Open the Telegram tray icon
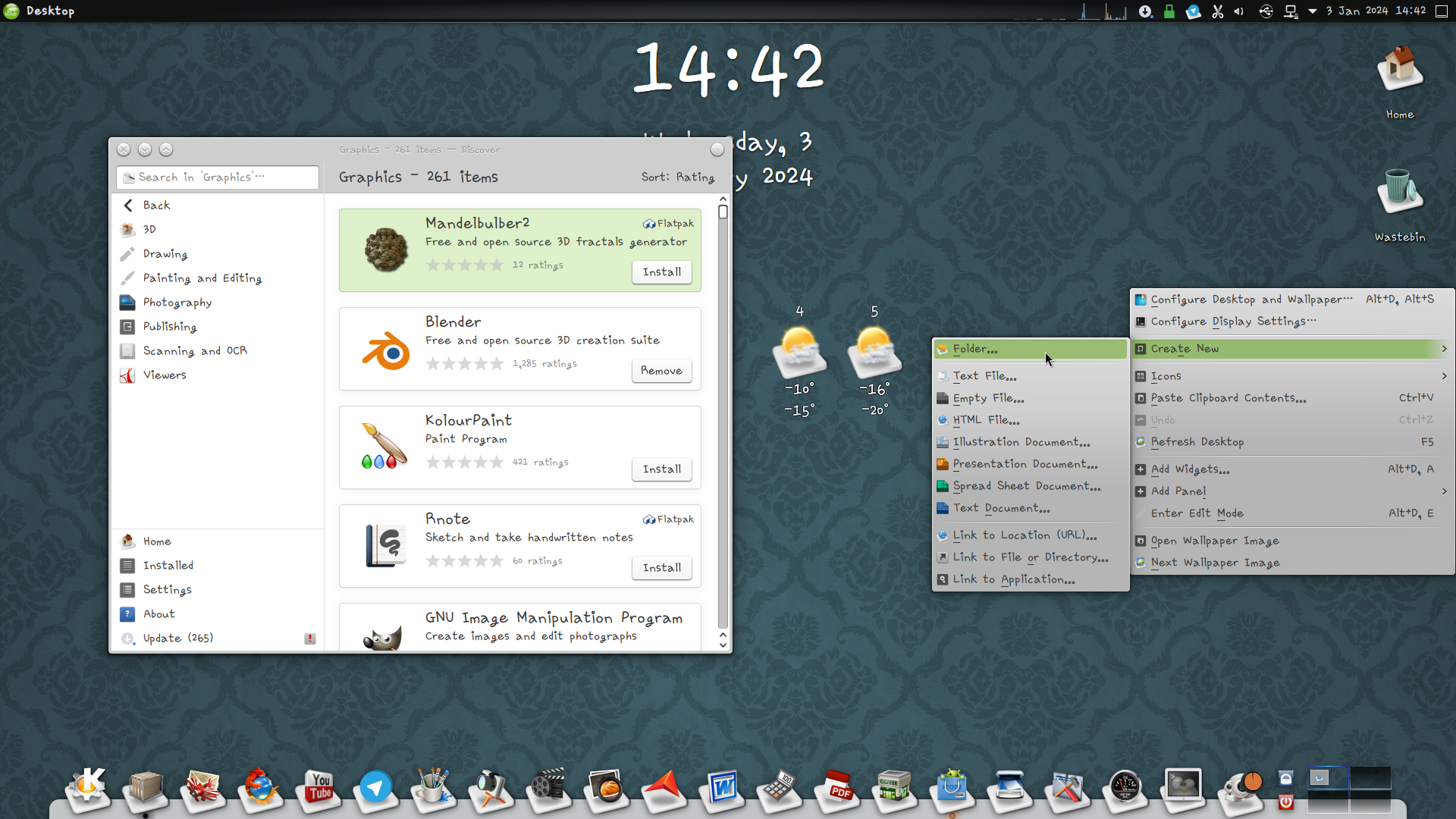Viewport: 1456px width, 819px height. pyautogui.click(x=1194, y=11)
